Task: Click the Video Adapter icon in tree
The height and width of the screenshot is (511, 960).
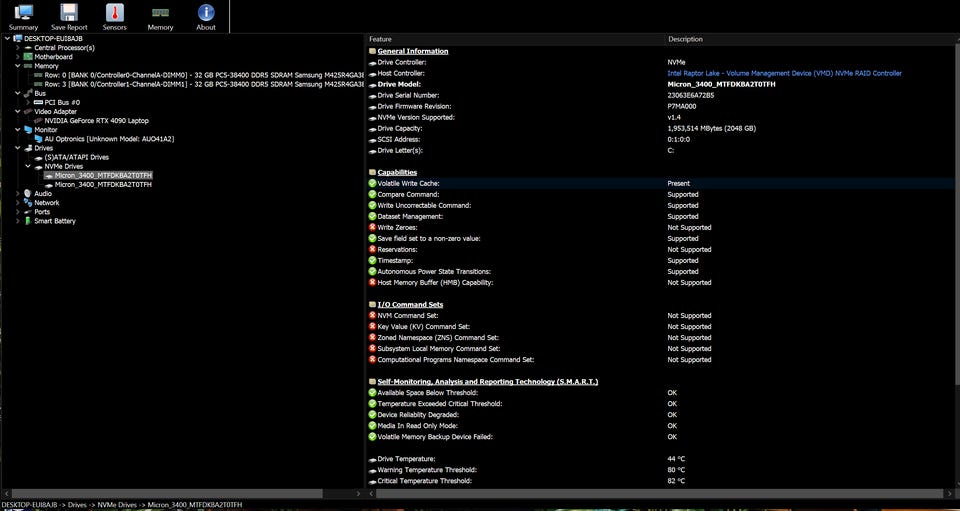Action: (x=28, y=111)
